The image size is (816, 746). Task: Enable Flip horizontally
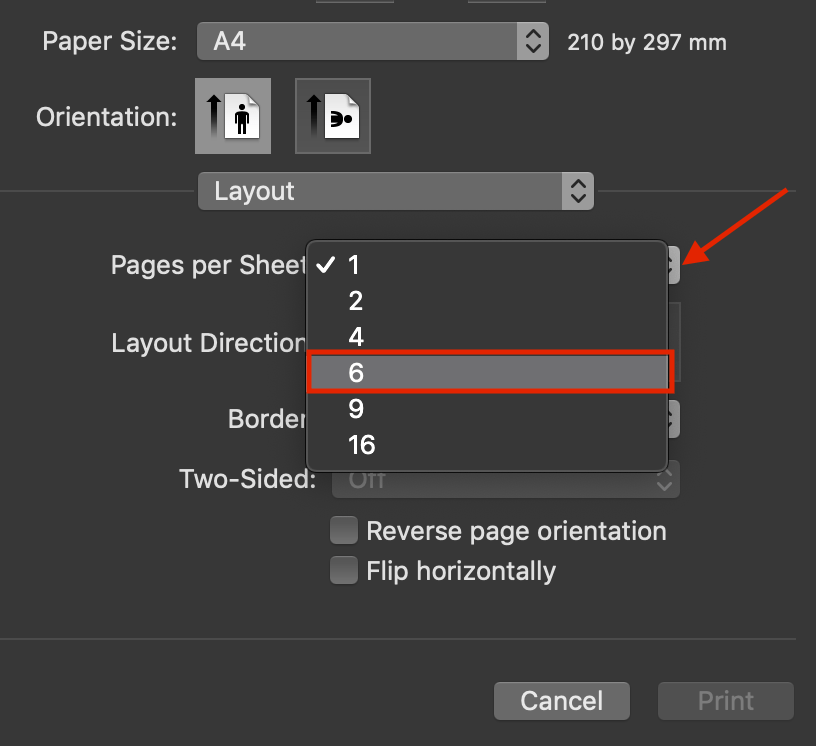pos(344,570)
